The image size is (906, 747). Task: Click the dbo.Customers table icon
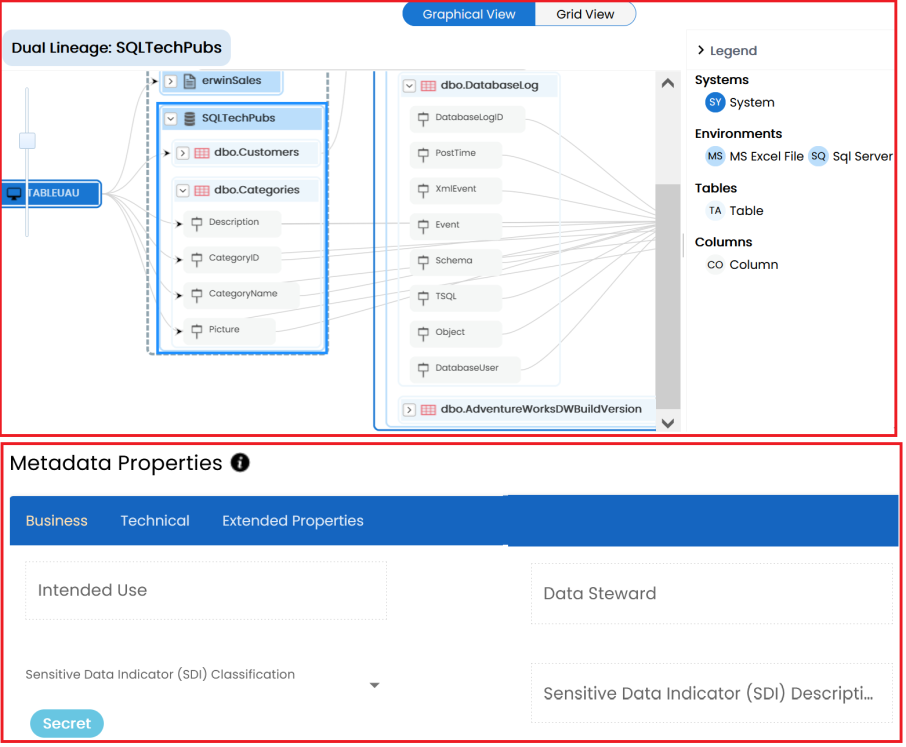click(x=202, y=153)
